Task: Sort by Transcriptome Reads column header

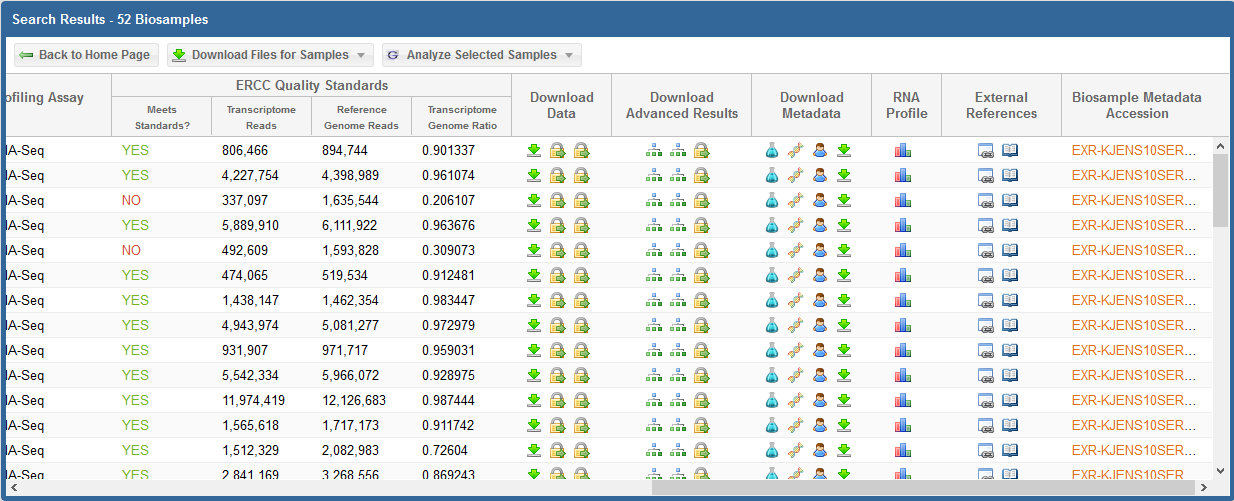Action: [261, 117]
